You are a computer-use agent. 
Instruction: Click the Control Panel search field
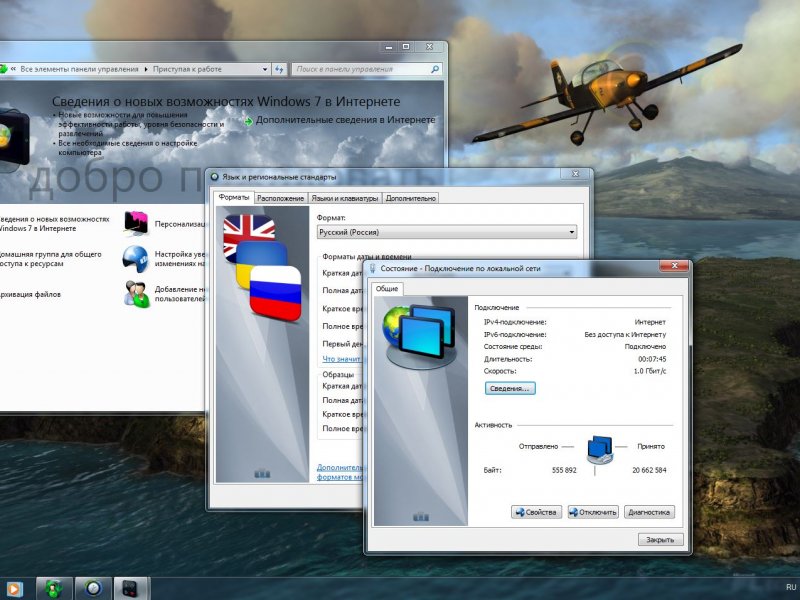pos(367,69)
